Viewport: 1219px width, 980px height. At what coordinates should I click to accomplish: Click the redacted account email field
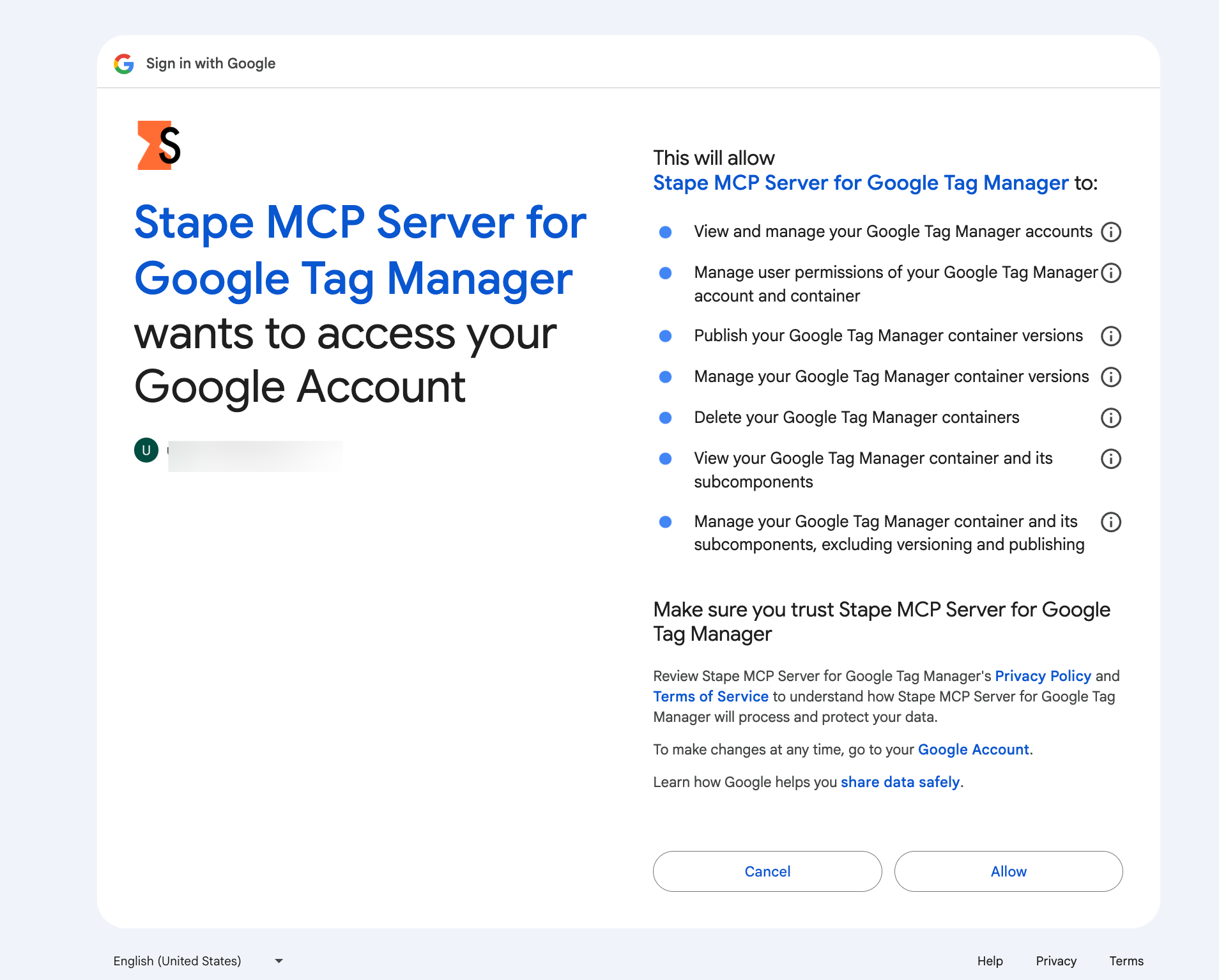(255, 456)
